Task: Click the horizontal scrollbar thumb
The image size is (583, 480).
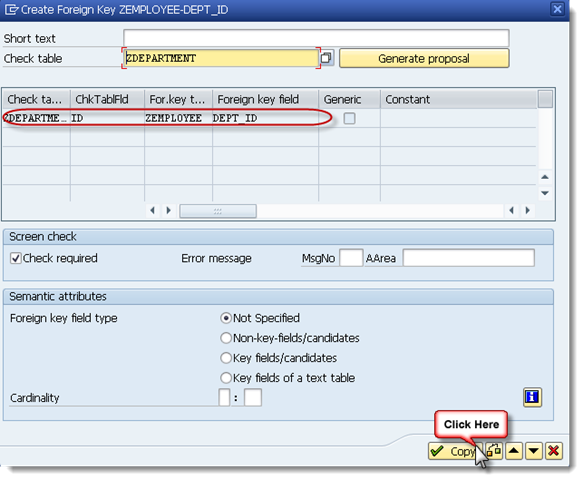Action: point(218,211)
